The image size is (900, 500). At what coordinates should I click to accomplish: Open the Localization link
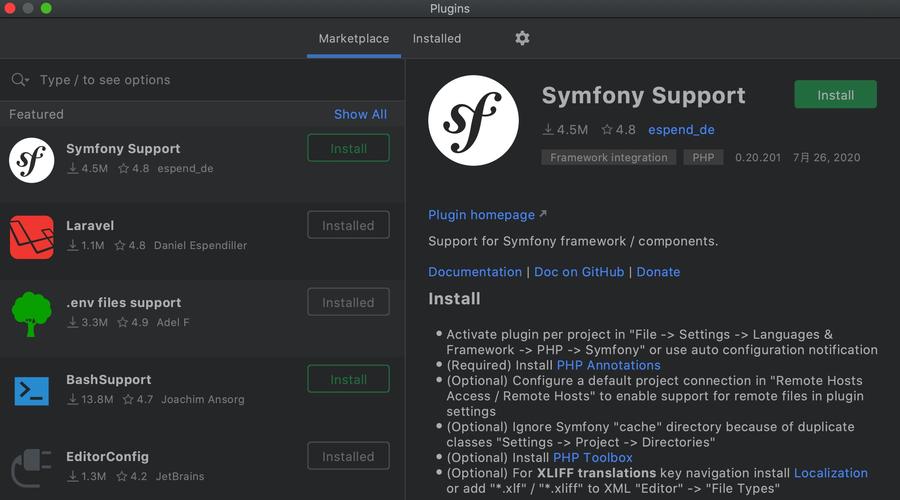click(x=831, y=473)
